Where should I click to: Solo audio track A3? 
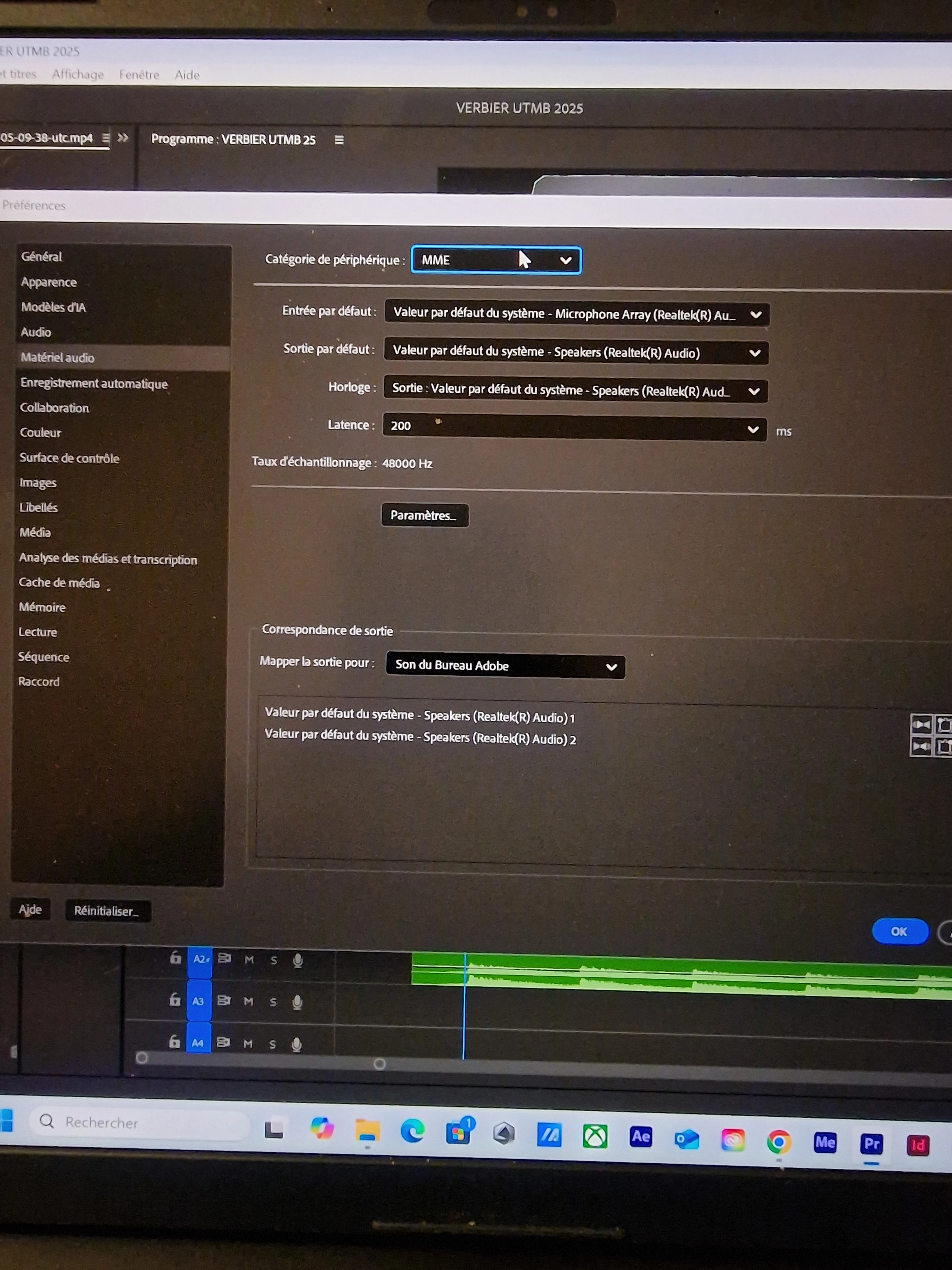click(273, 1002)
